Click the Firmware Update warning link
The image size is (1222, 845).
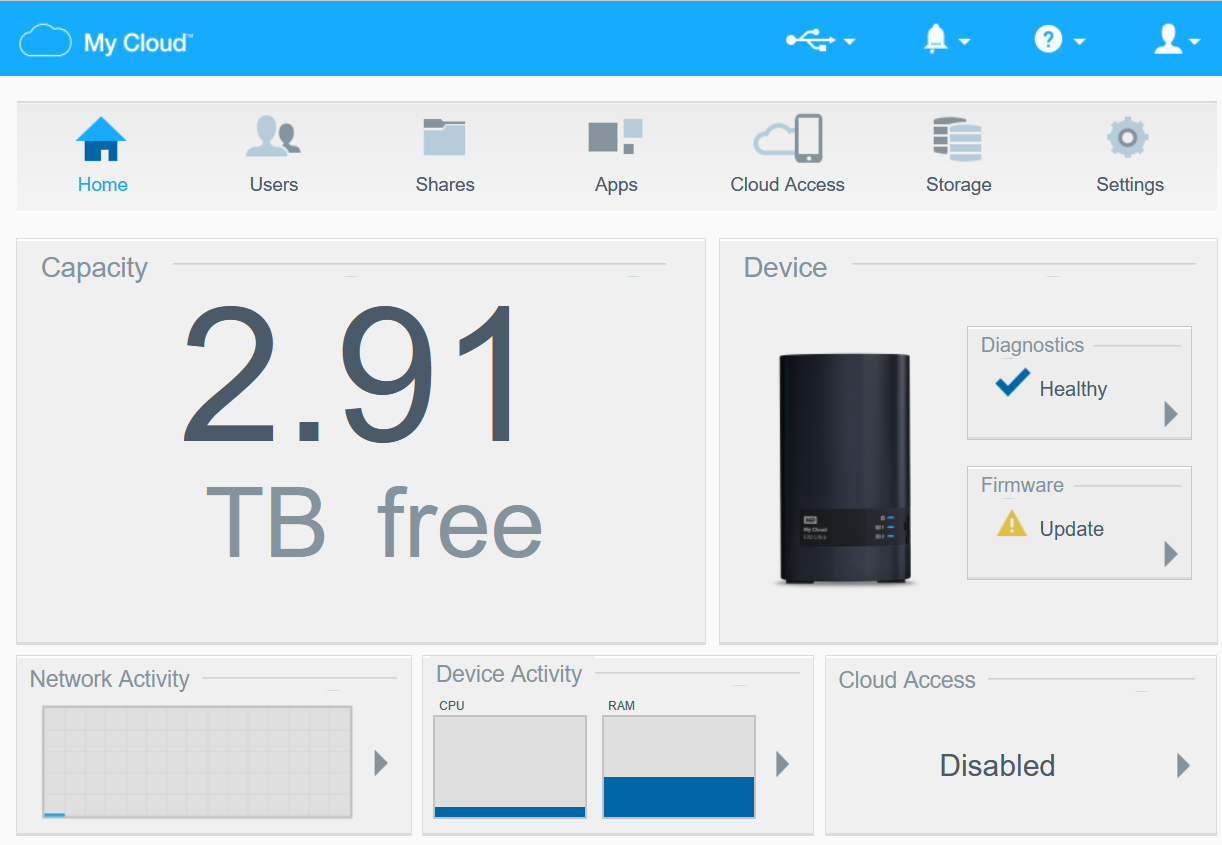(x=1070, y=529)
